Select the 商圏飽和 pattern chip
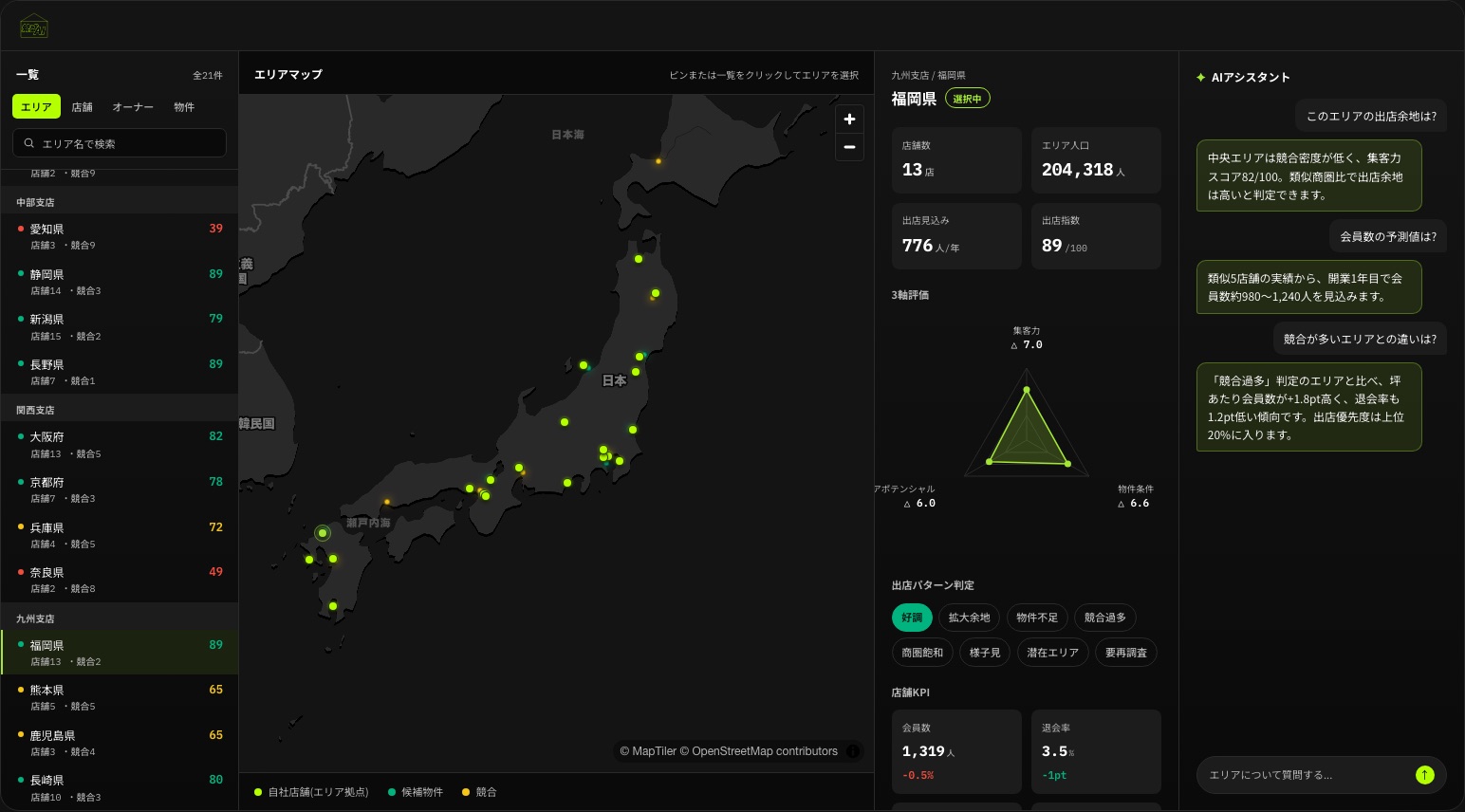 point(922,653)
